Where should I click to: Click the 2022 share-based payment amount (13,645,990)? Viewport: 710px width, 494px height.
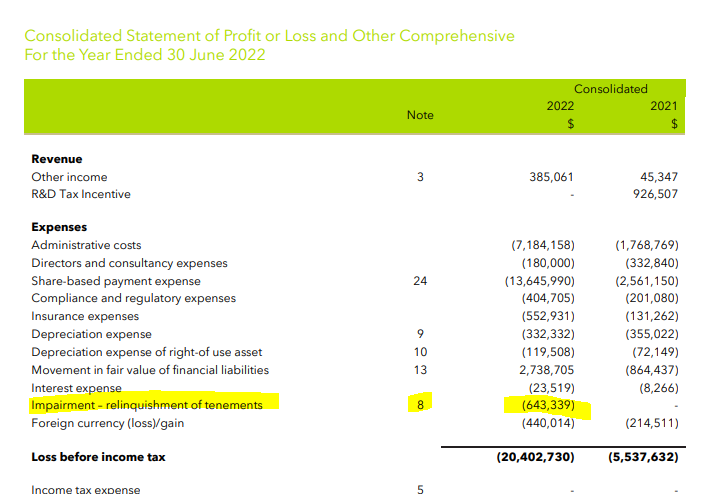541,281
